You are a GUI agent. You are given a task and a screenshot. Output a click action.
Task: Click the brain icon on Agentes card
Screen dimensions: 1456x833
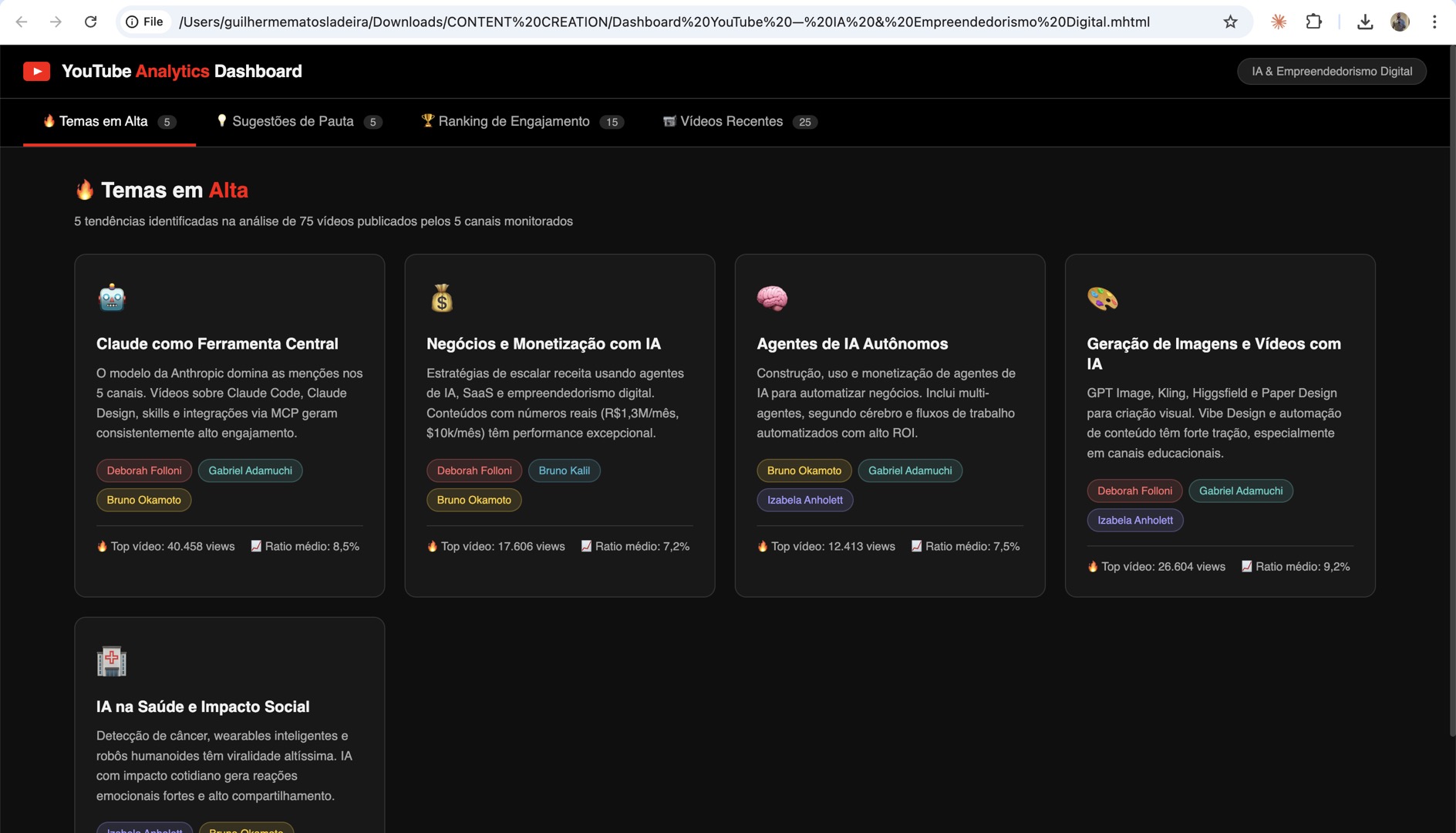(x=772, y=298)
